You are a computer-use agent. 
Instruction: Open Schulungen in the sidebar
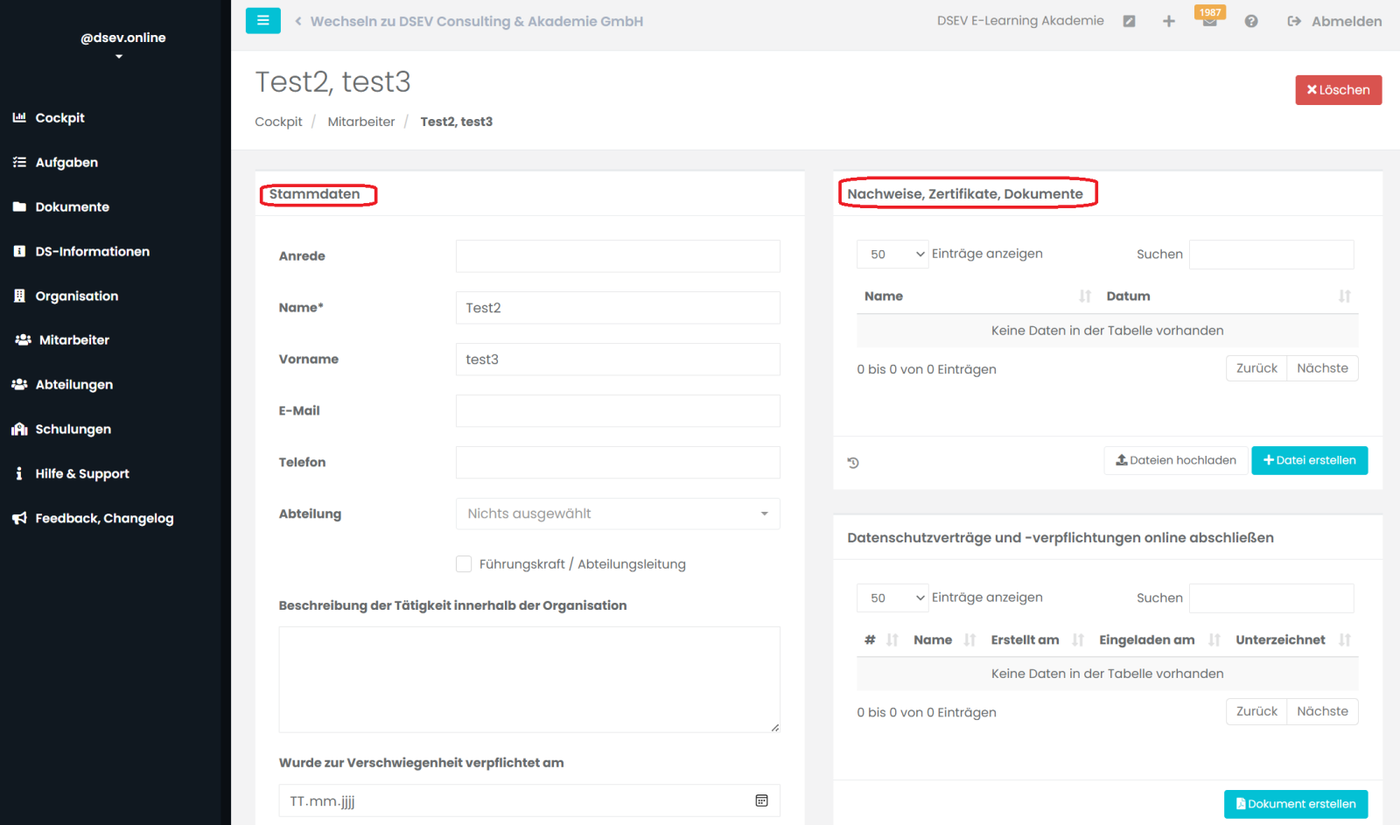pyautogui.click(x=73, y=429)
